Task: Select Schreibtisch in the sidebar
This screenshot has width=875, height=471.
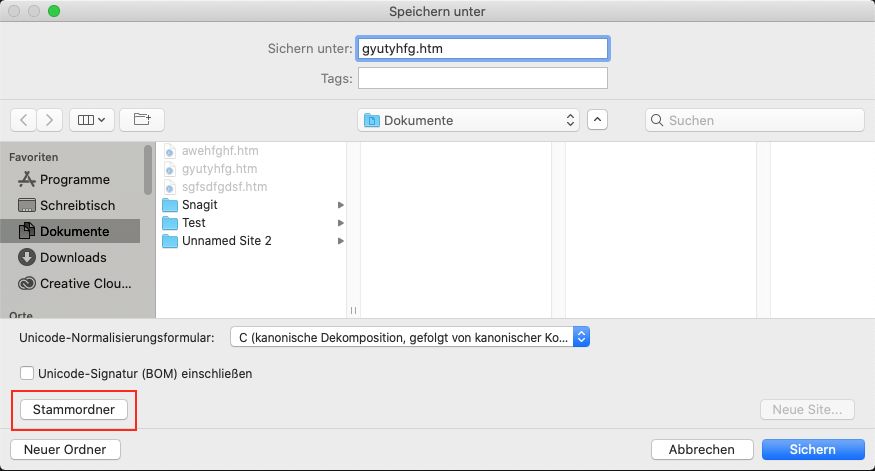Action: pyautogui.click(x=77, y=205)
